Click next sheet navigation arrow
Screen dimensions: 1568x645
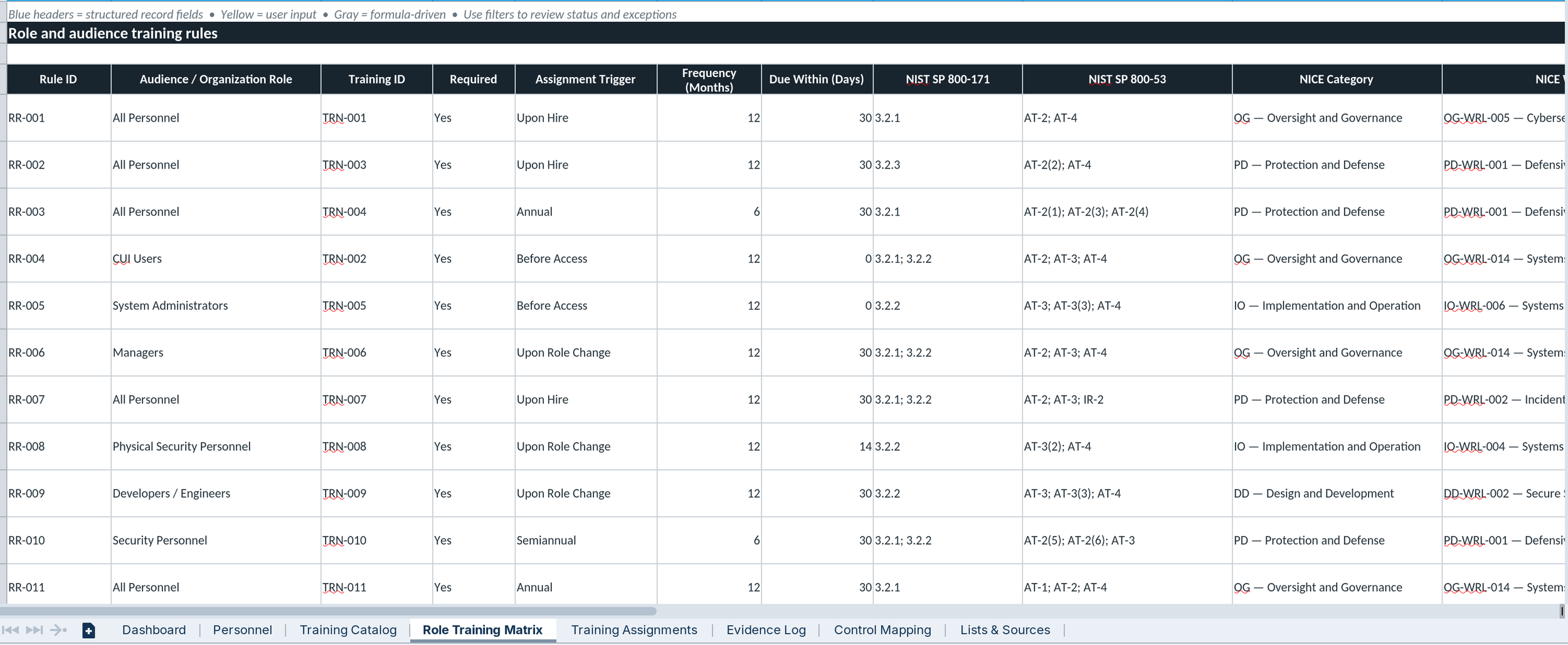point(58,630)
